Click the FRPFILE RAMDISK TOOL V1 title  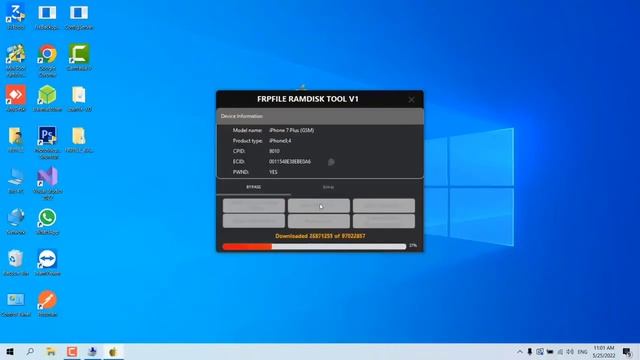point(308,99)
